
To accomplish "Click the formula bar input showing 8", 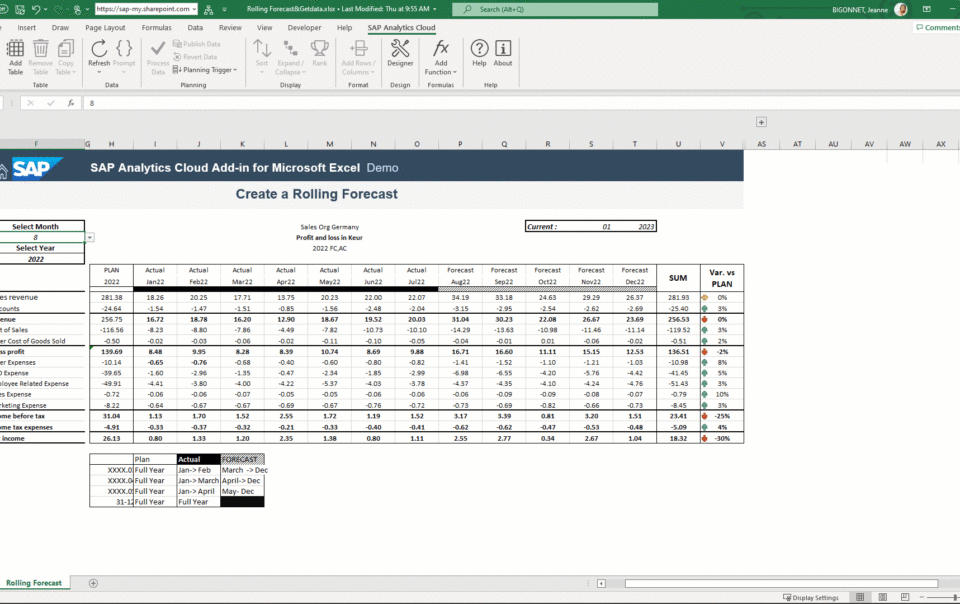I will 520,103.
